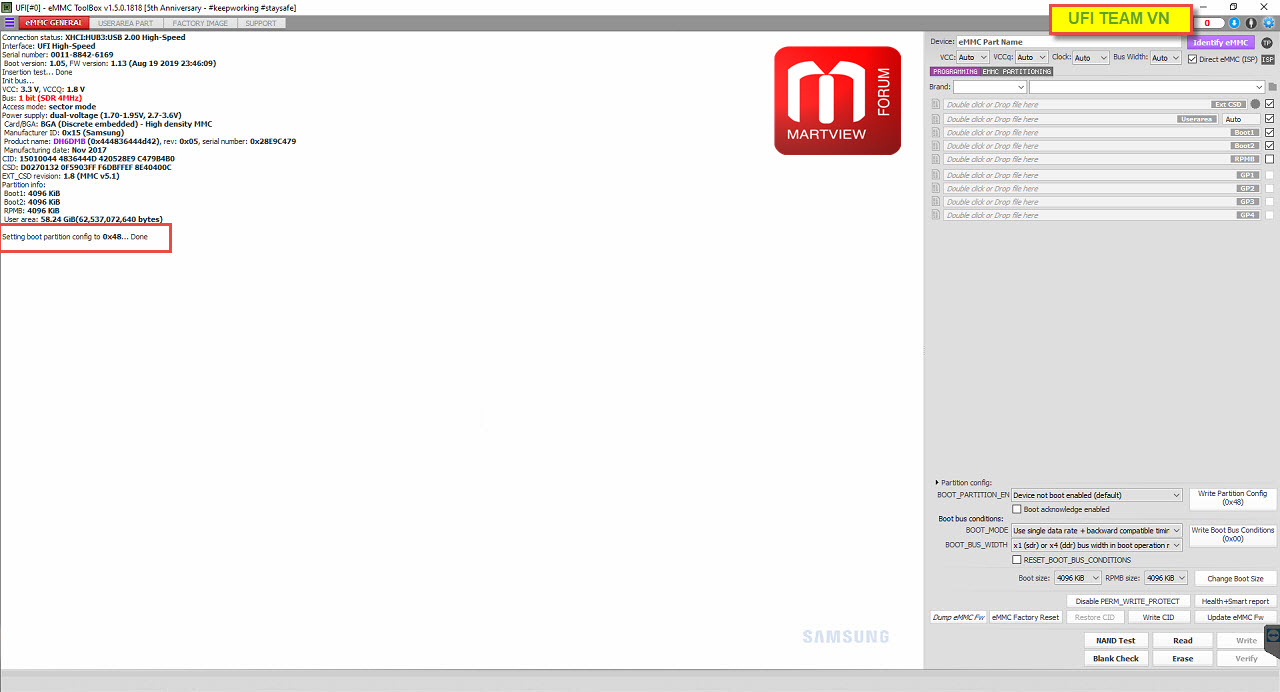
Task: Collapse the Partition config expander arrow
Action: (937, 483)
